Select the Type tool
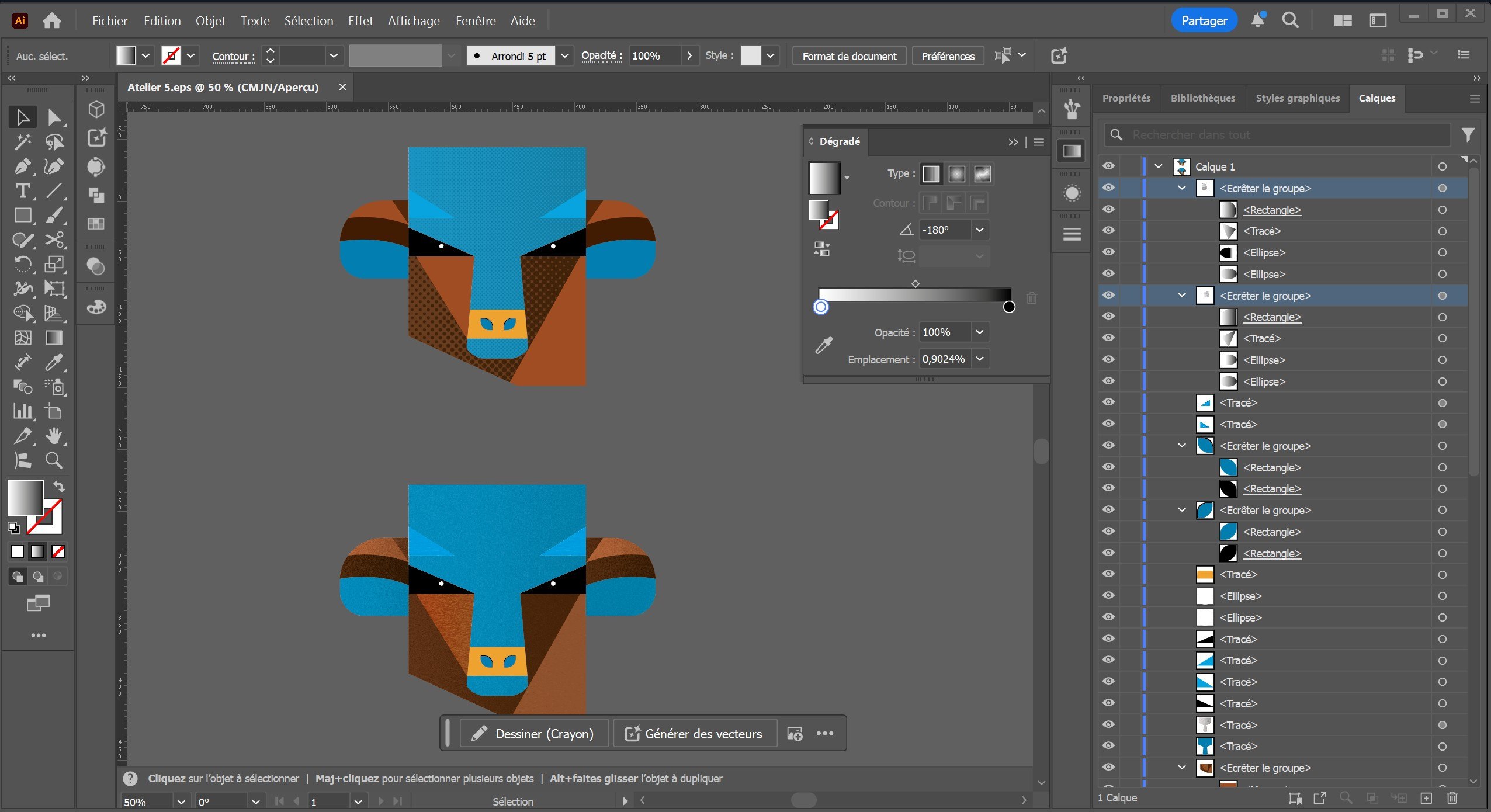The image size is (1491, 812). 22,191
